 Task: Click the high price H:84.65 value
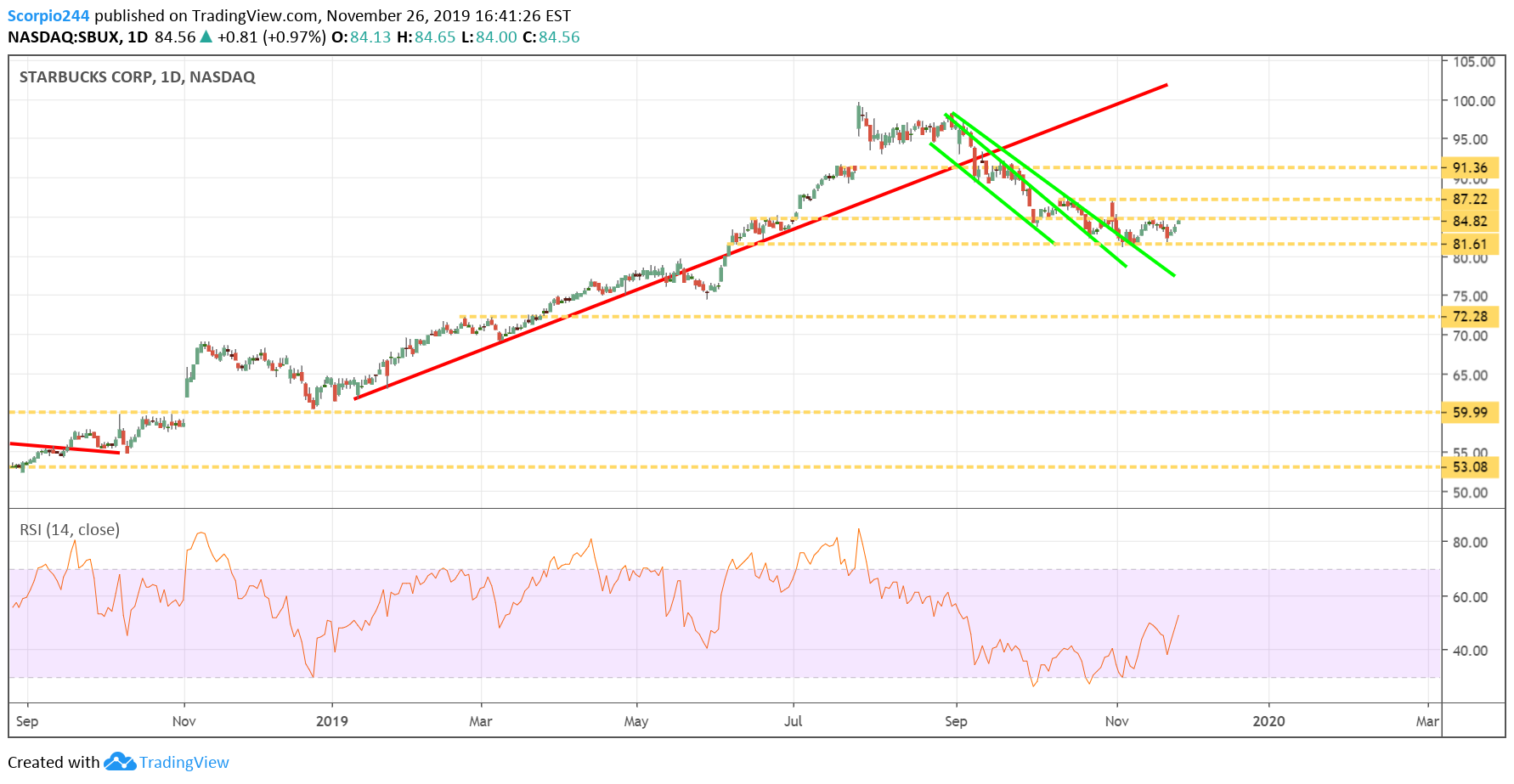(x=427, y=37)
